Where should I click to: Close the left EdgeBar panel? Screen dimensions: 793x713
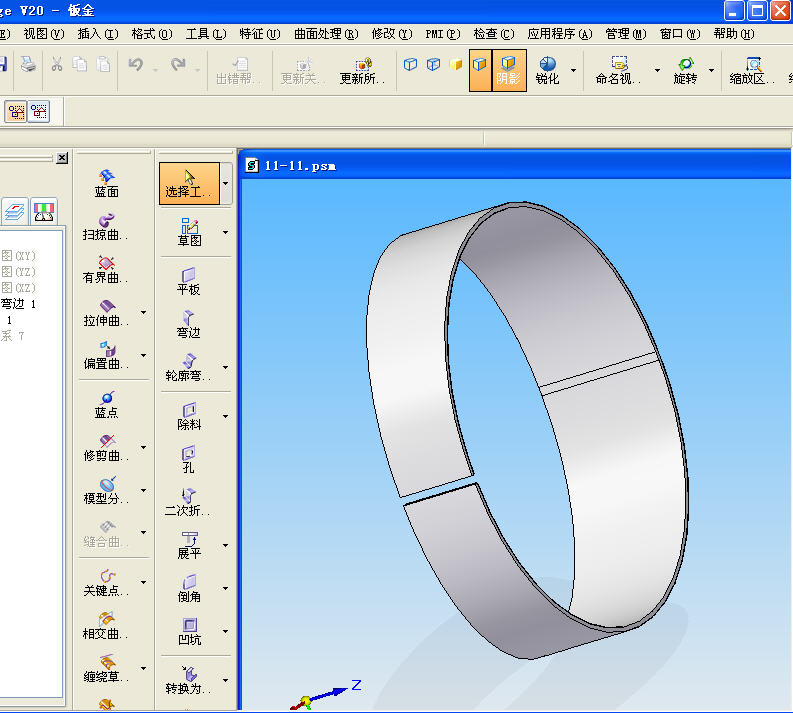pyautogui.click(x=62, y=158)
